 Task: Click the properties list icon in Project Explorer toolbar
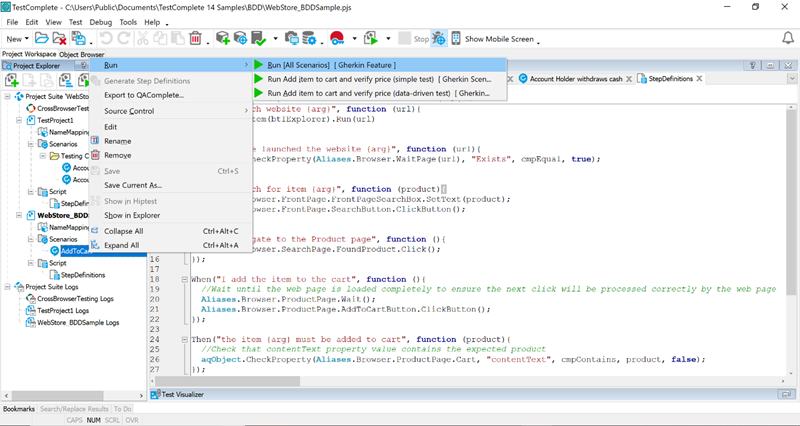pyautogui.click(x=65, y=80)
